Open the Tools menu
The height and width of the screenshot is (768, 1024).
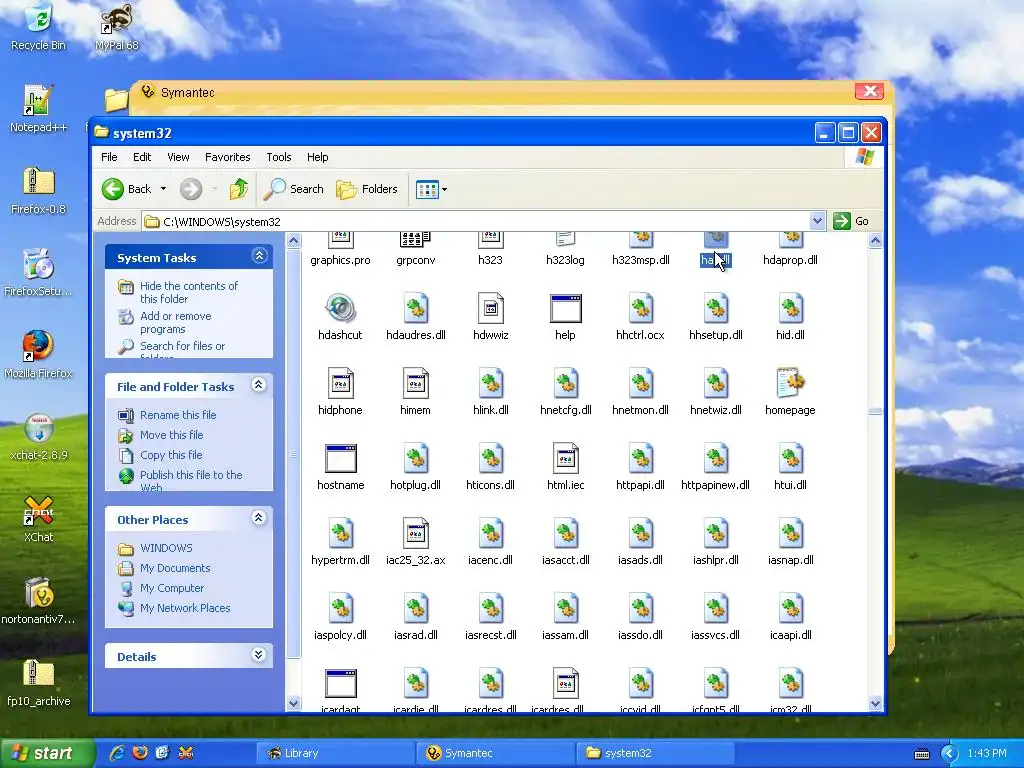[x=279, y=157]
